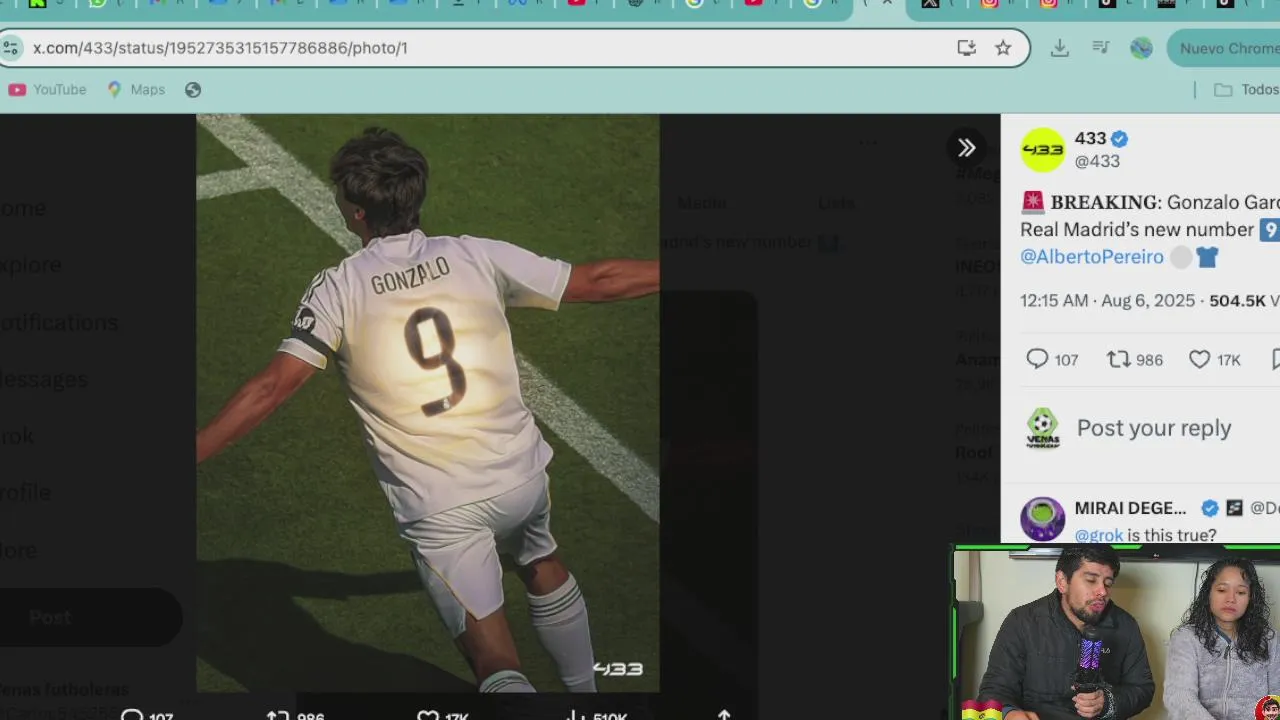Image resolution: width=1280 pixels, height=720 pixels.
Task: Click the bottom-bar like icon under photo
Action: 428,715
